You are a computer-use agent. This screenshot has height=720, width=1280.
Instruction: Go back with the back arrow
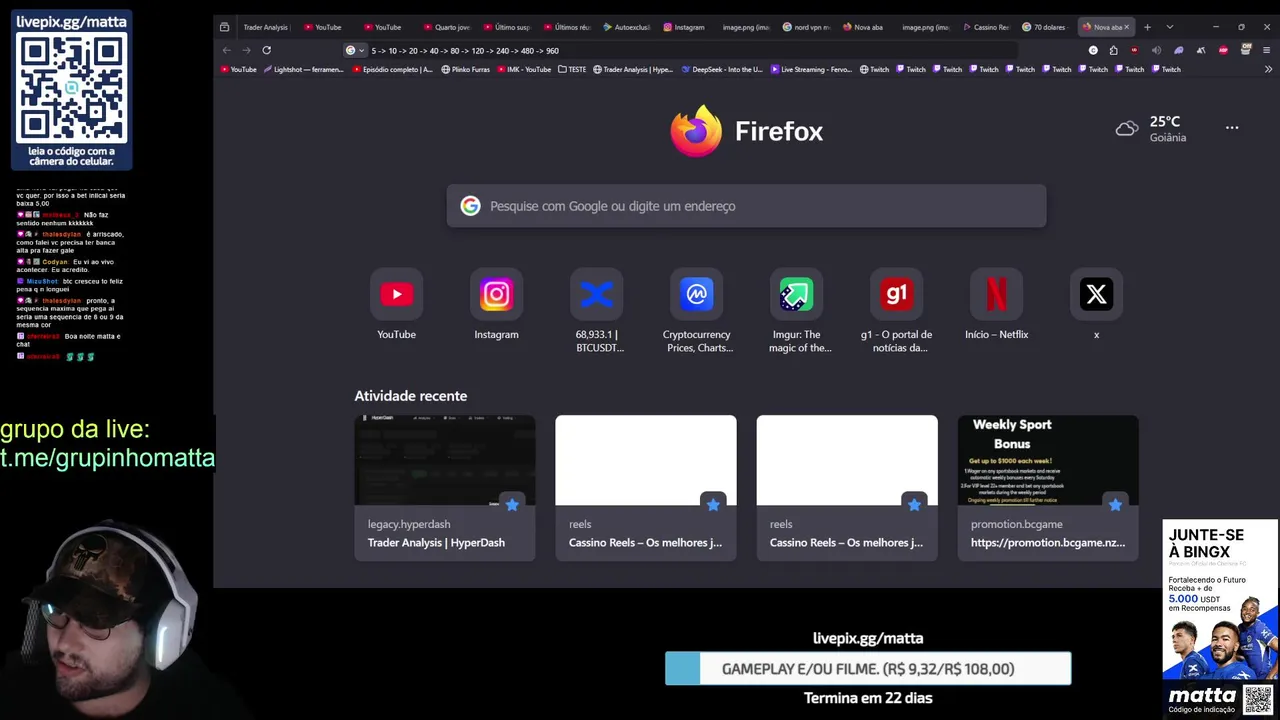[x=227, y=50]
